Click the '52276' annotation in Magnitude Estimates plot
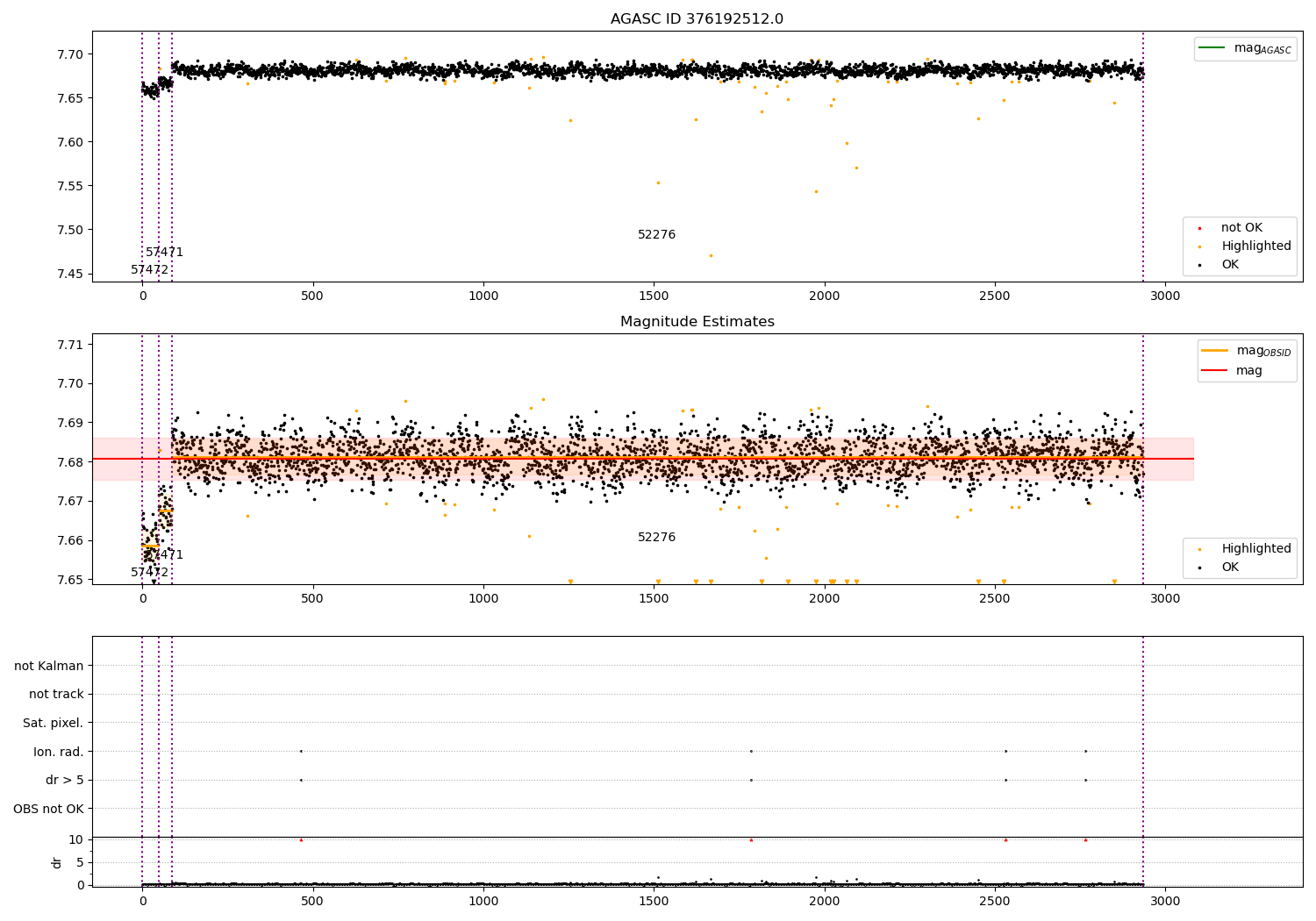1316x921 pixels. coord(656,538)
